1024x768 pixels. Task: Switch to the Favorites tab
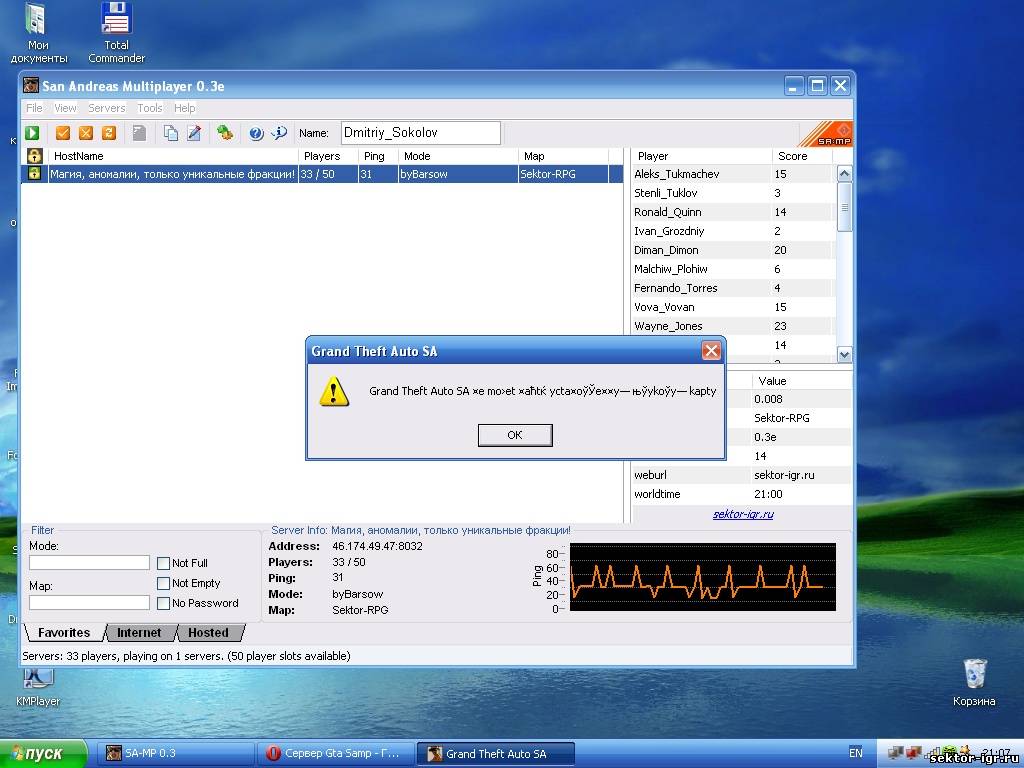[x=64, y=633]
